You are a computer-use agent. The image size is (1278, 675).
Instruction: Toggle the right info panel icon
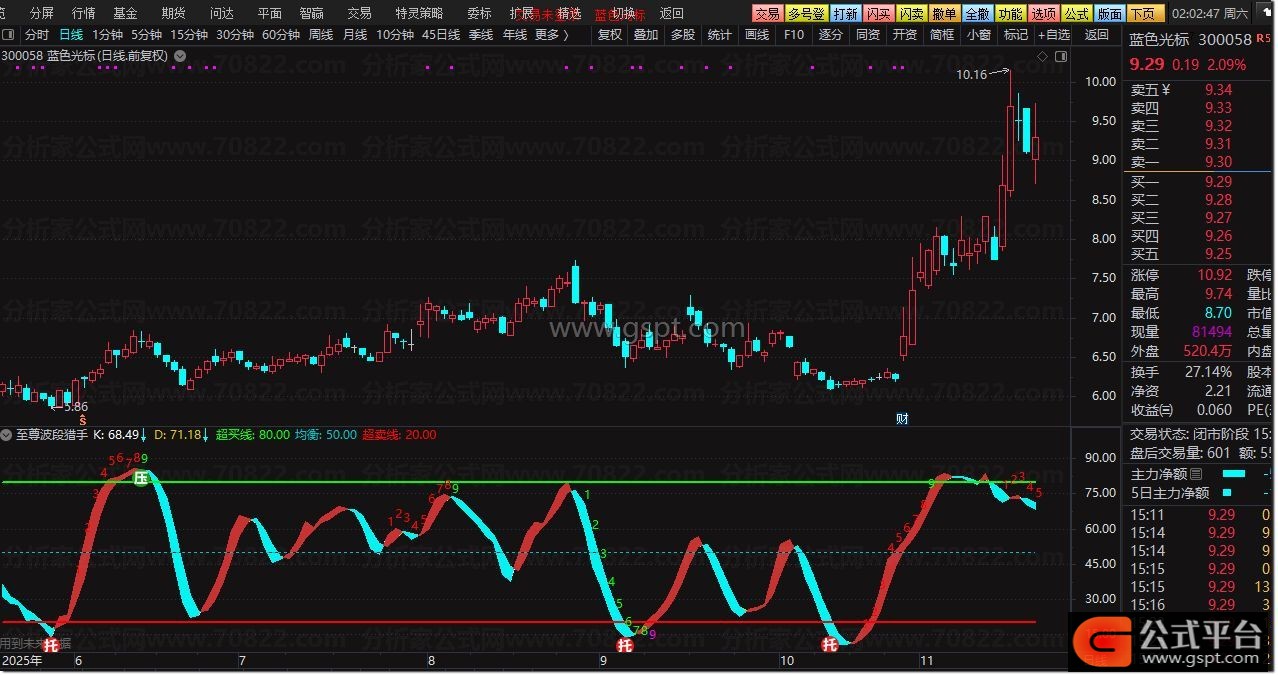[x=1061, y=57]
